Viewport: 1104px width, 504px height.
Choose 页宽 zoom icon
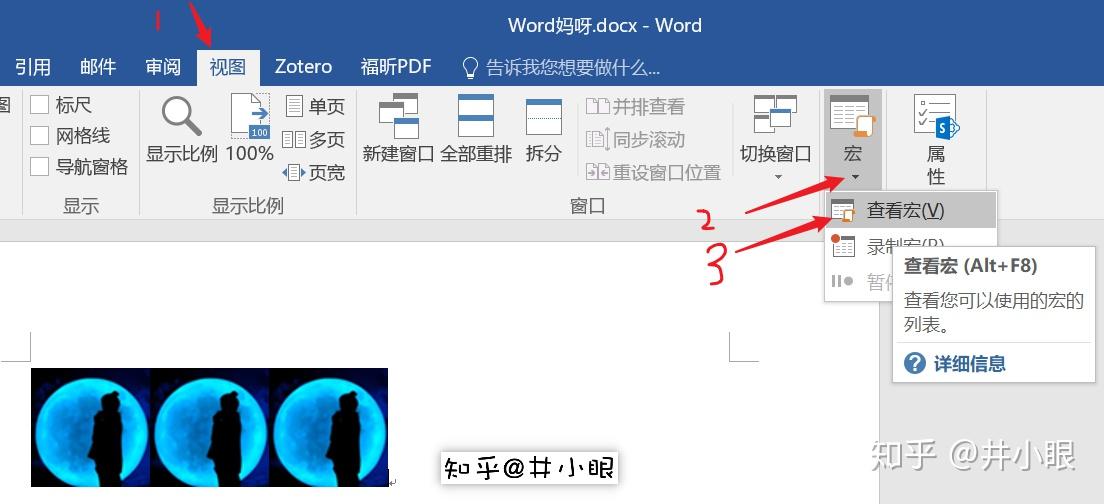tap(294, 172)
